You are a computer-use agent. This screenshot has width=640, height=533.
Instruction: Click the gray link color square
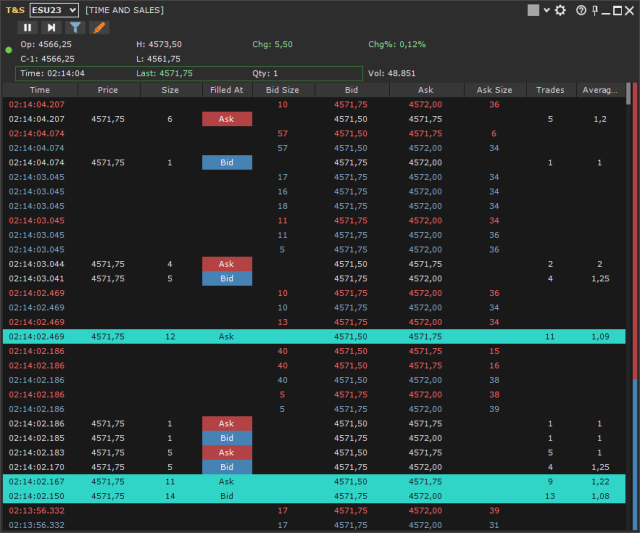(x=534, y=10)
